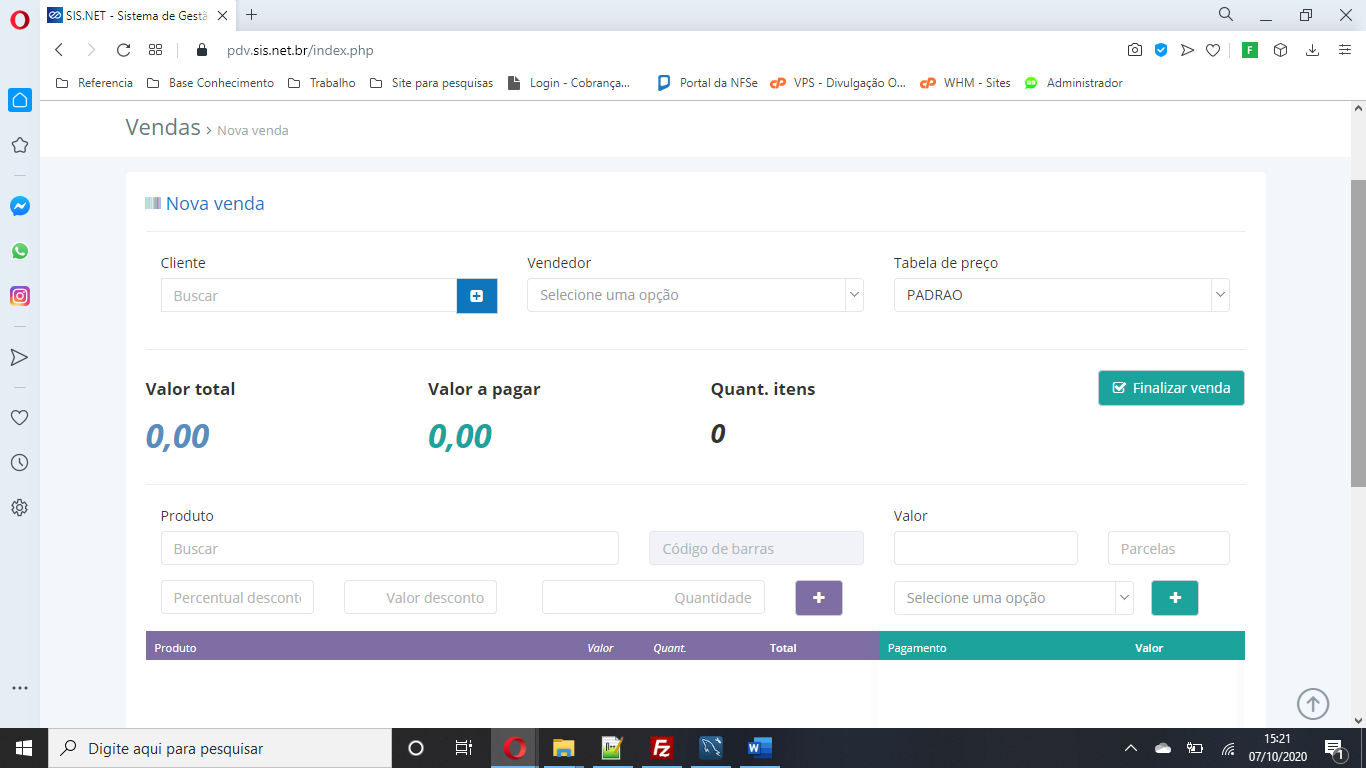This screenshot has height=768, width=1366.
Task: Open the blue shield privacy badge
Action: coord(1161,50)
